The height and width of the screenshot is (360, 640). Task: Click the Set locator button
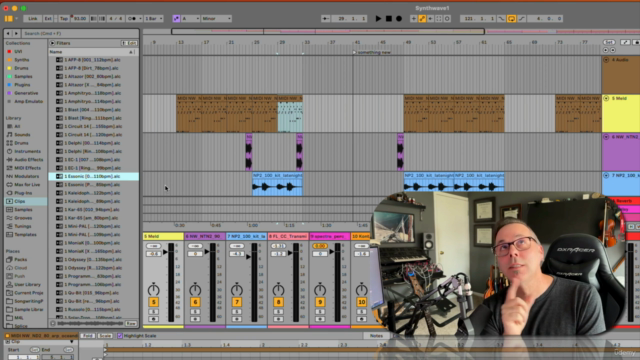[609, 42]
